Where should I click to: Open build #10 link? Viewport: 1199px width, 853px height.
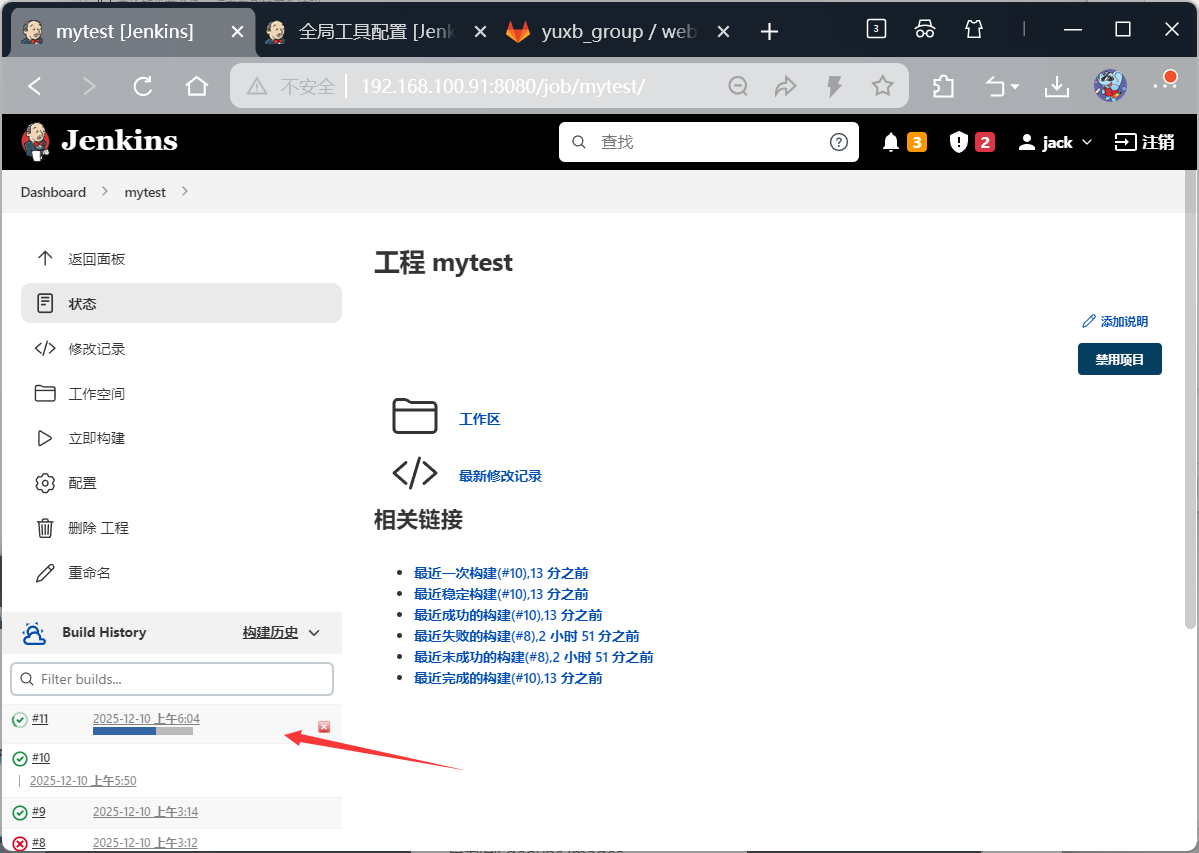41,757
